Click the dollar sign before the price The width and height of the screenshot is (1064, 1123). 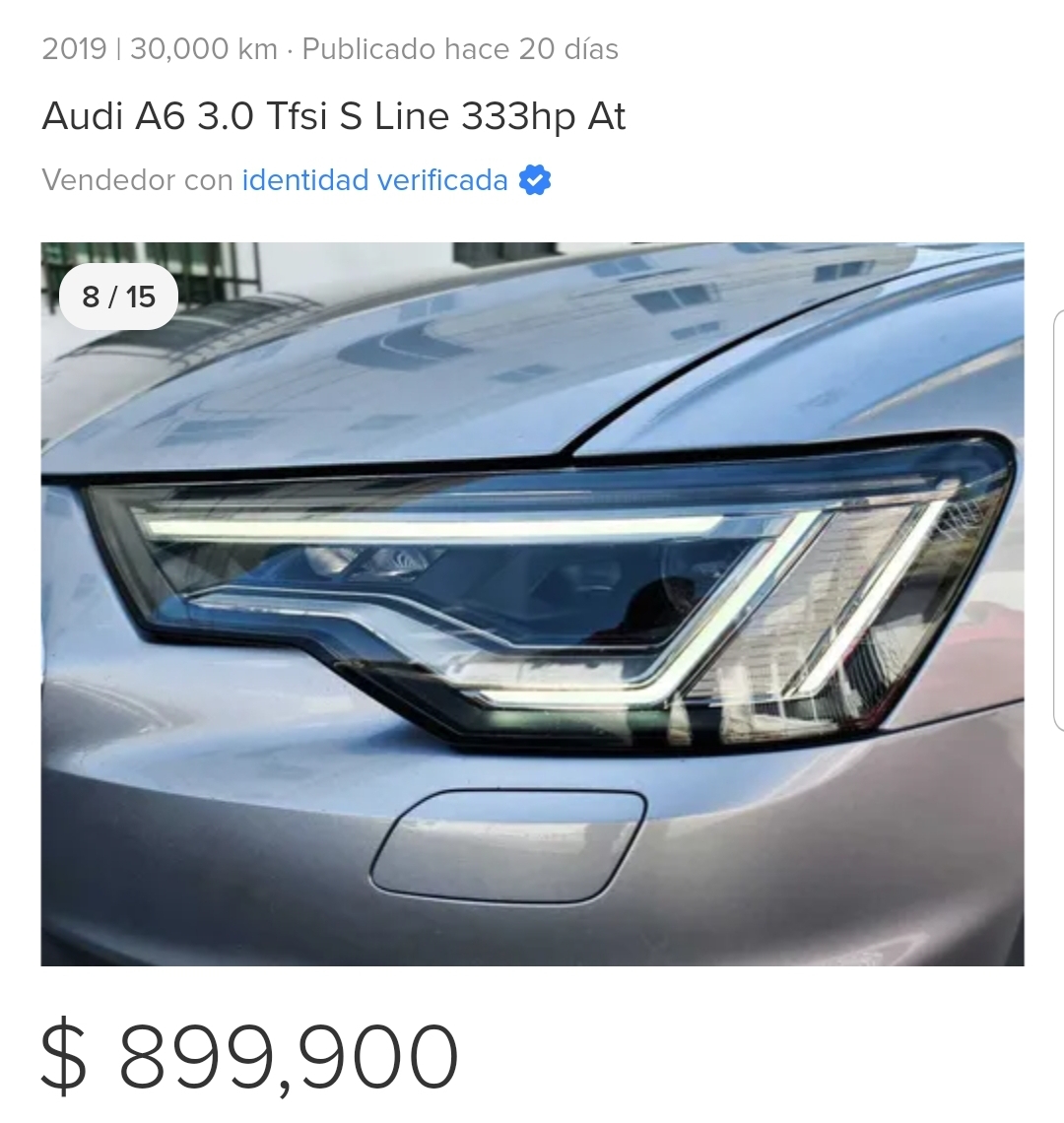(x=64, y=1056)
